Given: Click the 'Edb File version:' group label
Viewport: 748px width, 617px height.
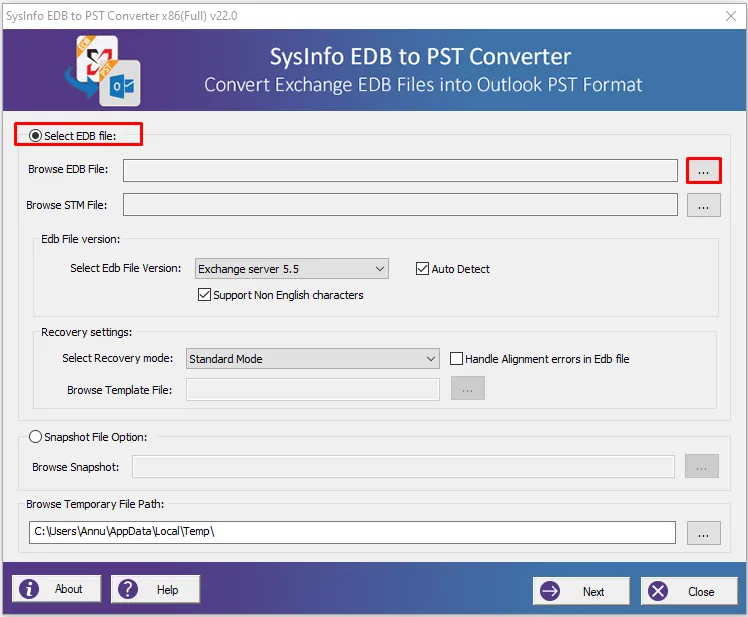Looking at the screenshot, I should [81, 239].
